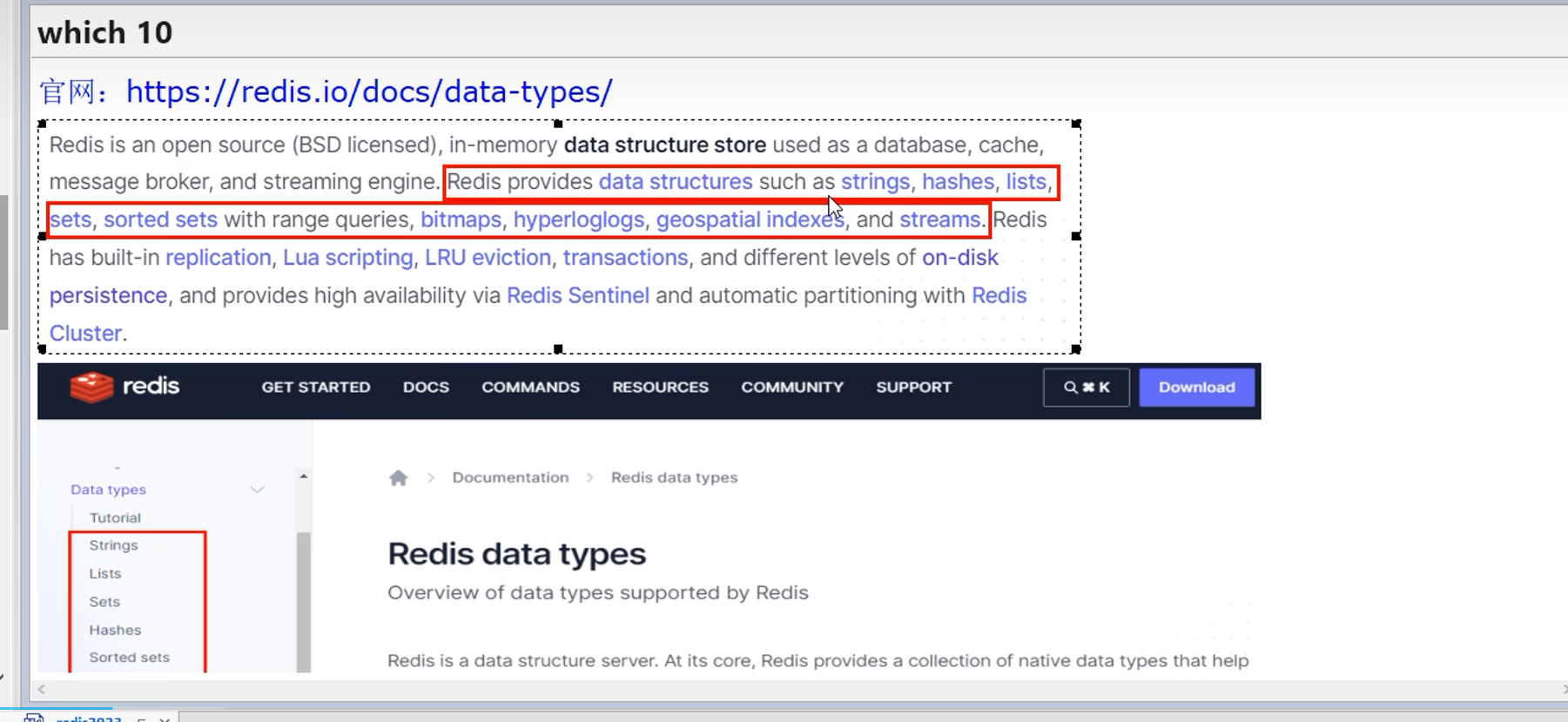Follow the 'persistence' link
Screen dimensions: 1568x722
click(108, 295)
